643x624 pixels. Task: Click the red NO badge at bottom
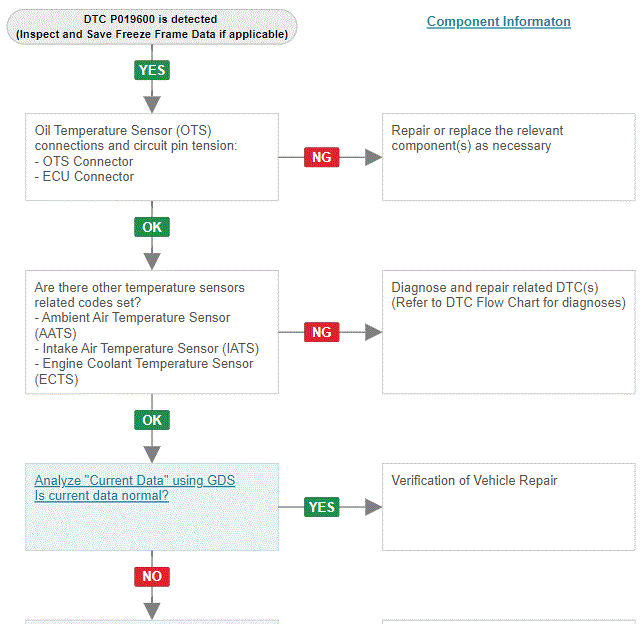(x=152, y=576)
